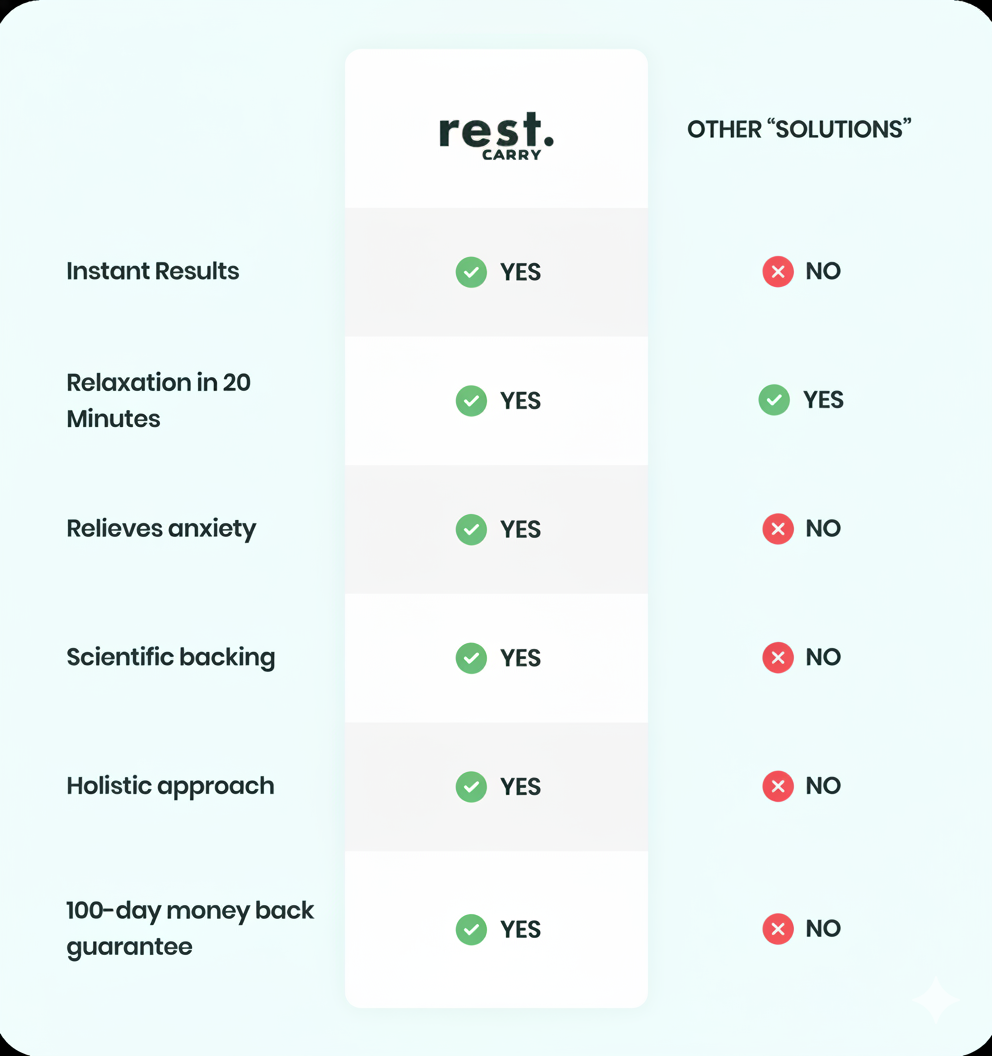Click red X icon for Relieves anxiety
This screenshot has width=992, height=1056.
click(778, 528)
